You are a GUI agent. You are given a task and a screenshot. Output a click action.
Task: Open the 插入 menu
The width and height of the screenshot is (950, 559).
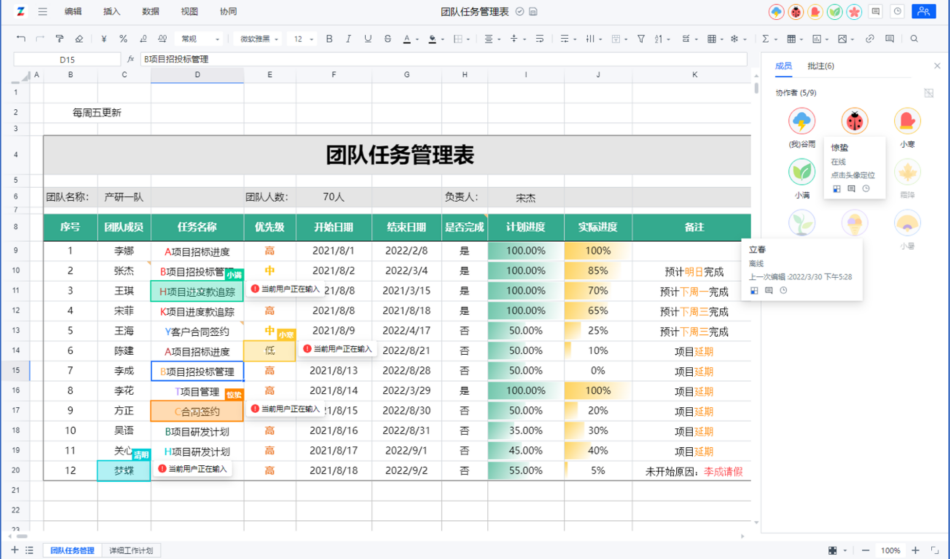111,12
